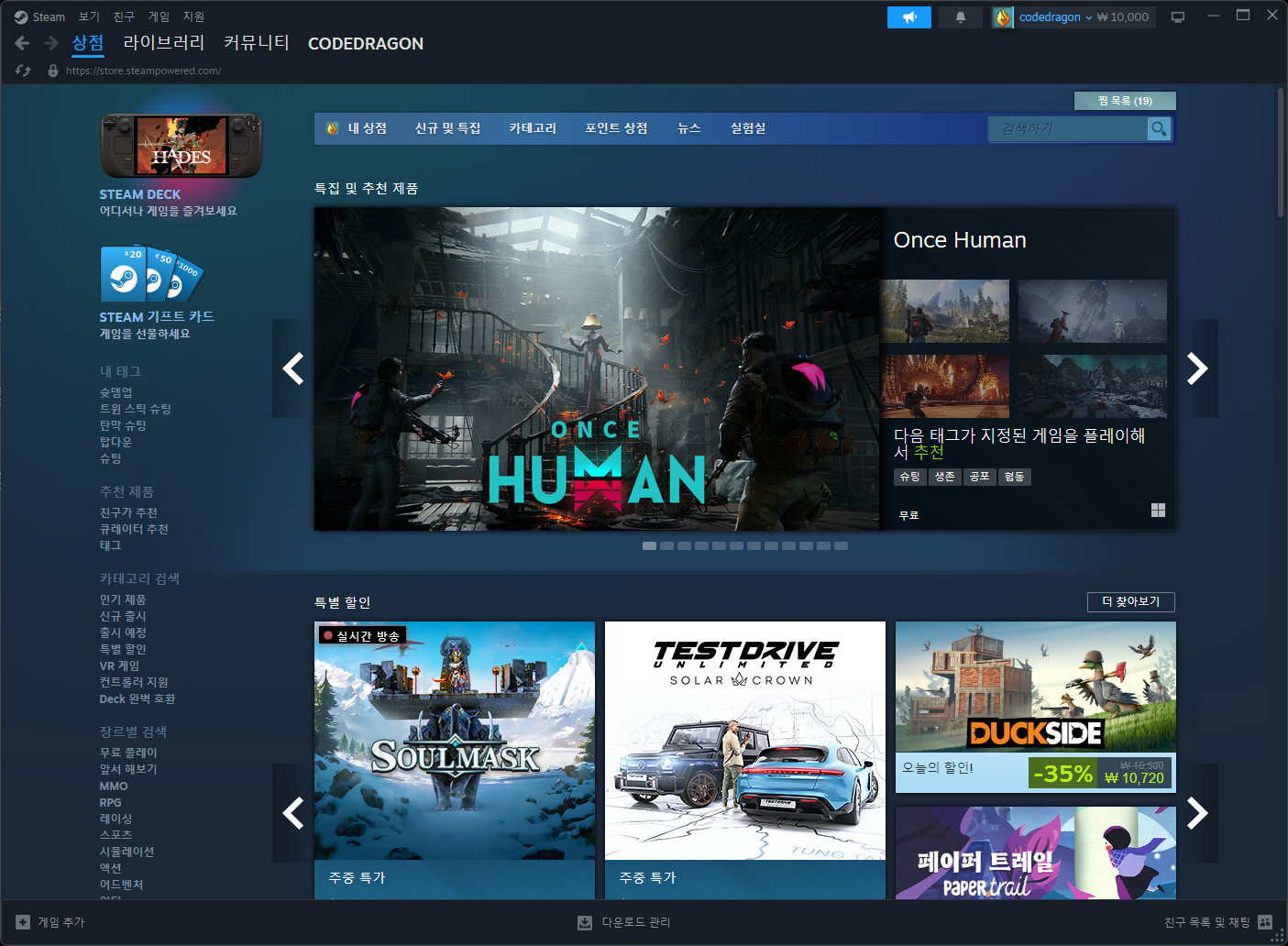Open the notifications bell
The height and width of the screenshot is (946, 1288).
961,17
